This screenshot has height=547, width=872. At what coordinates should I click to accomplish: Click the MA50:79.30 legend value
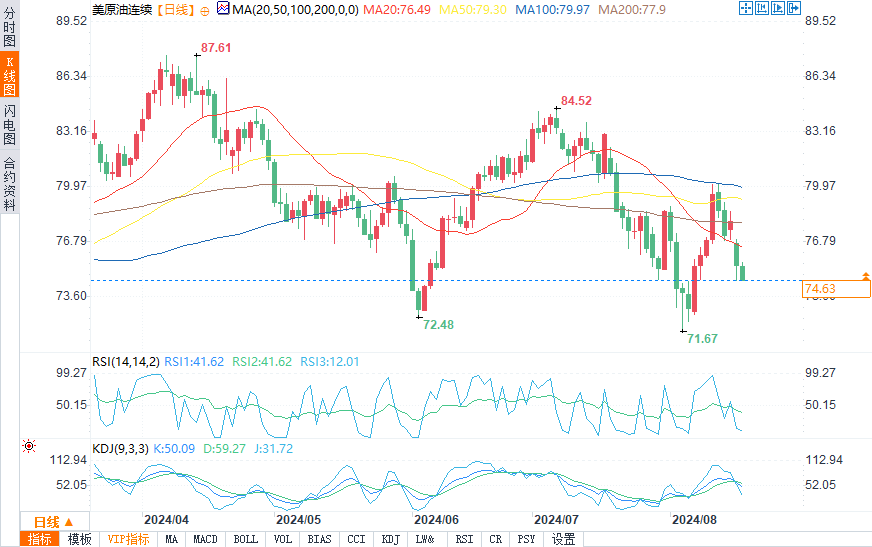[x=473, y=9]
